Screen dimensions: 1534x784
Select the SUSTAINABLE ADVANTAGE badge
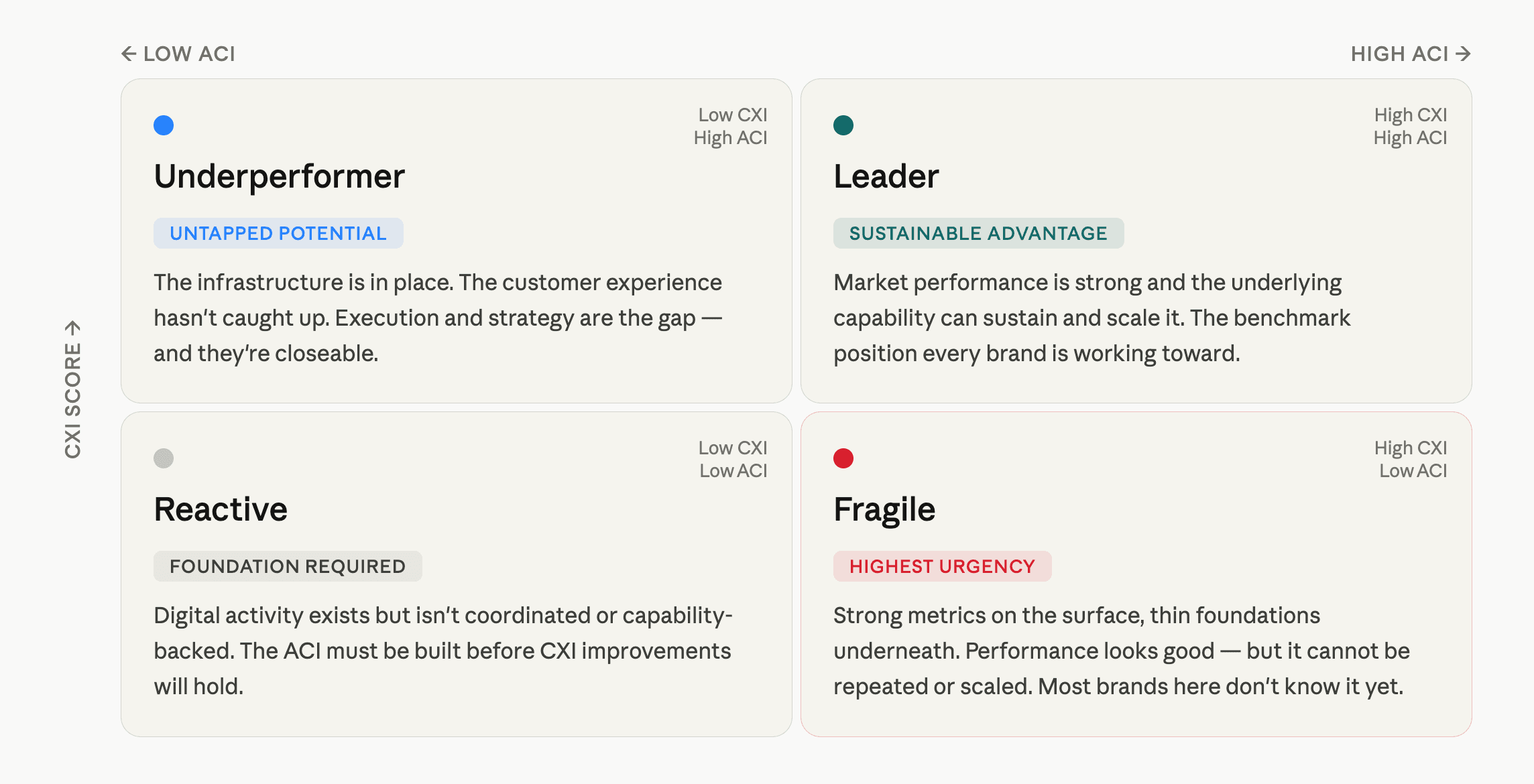tap(978, 233)
